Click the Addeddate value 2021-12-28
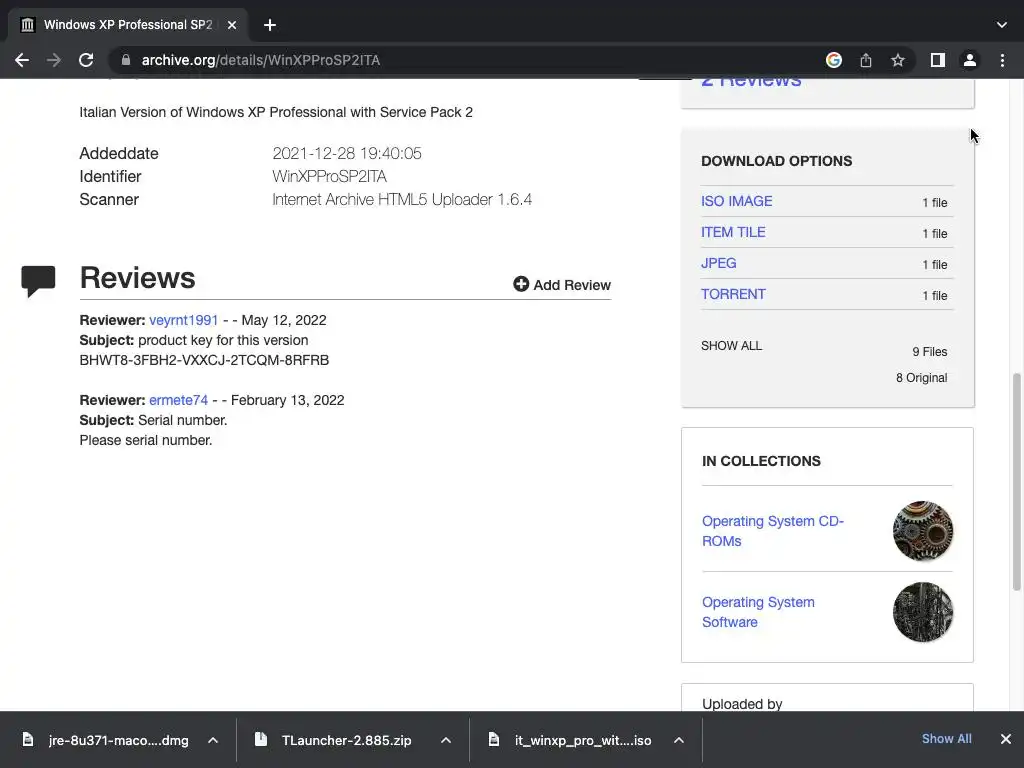 point(347,153)
